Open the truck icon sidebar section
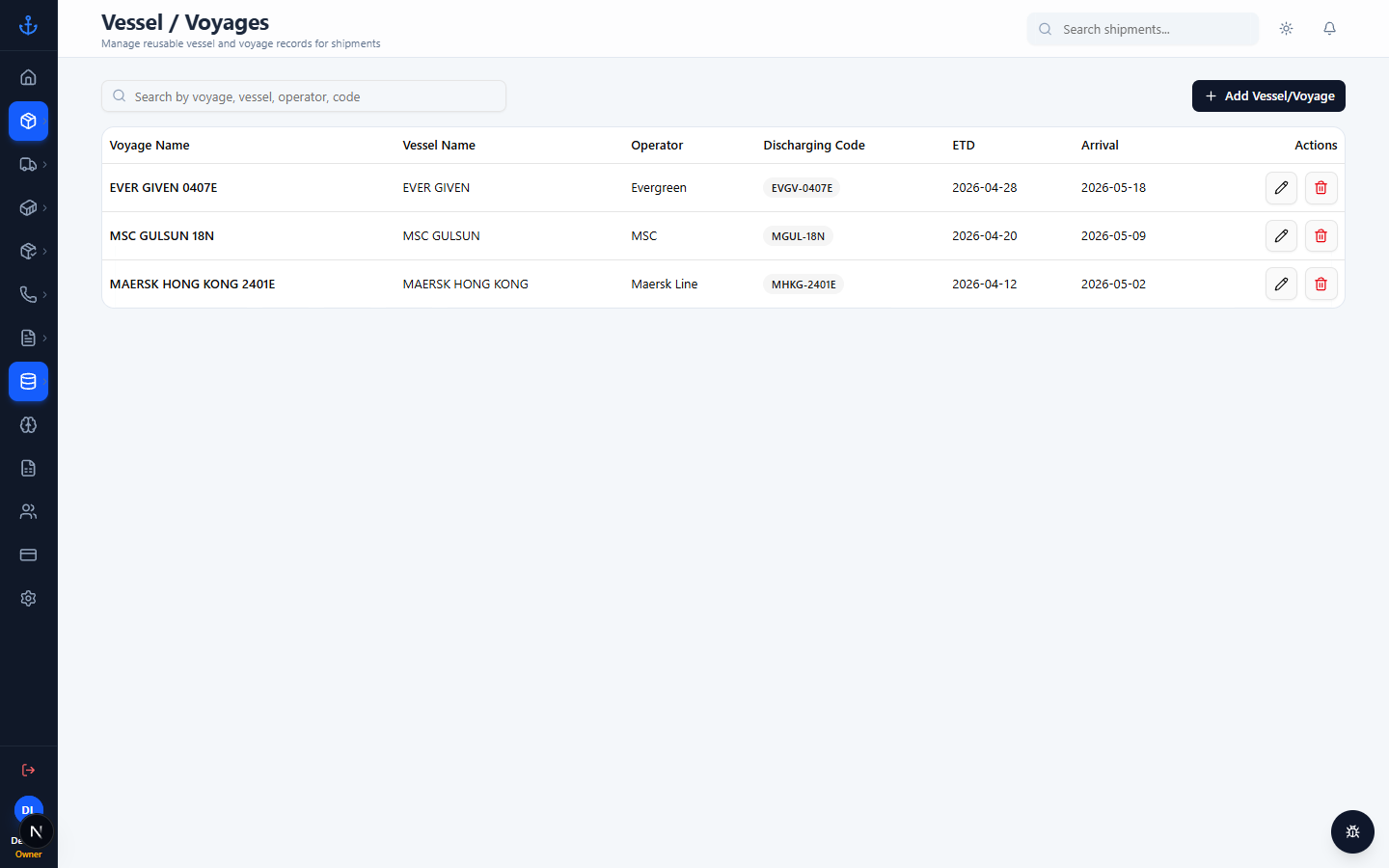The height and width of the screenshot is (868, 1389). pos(28,164)
